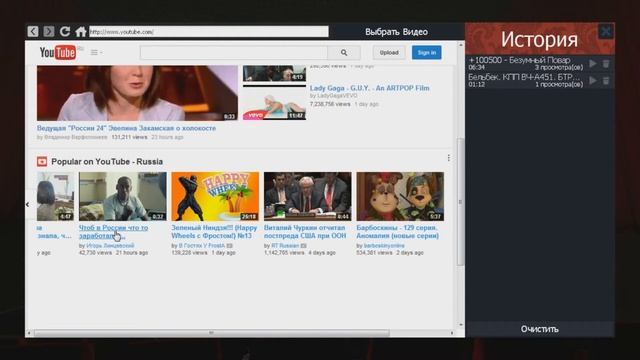Play the +100500 Безумный Повар history entry

tap(593, 63)
